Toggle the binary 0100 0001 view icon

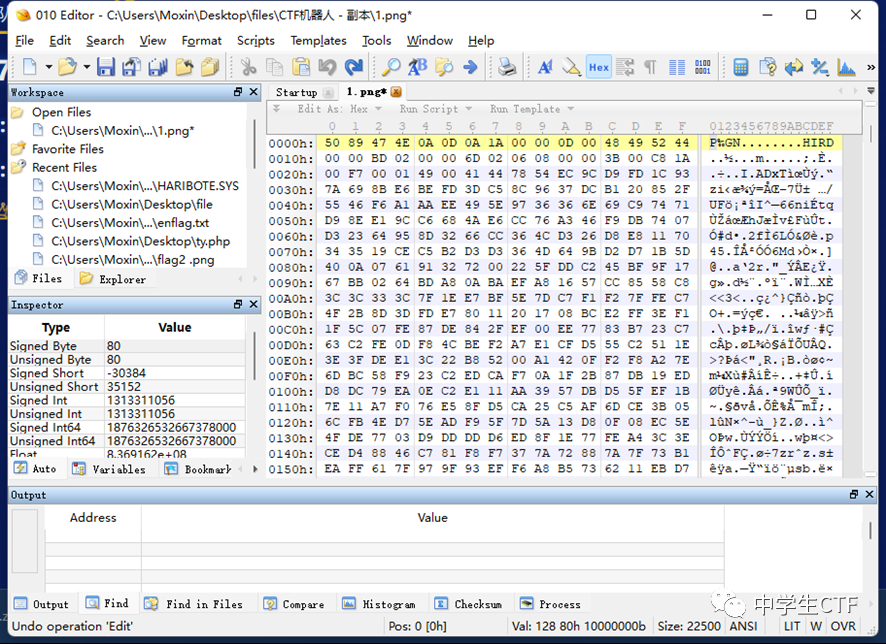tap(703, 67)
